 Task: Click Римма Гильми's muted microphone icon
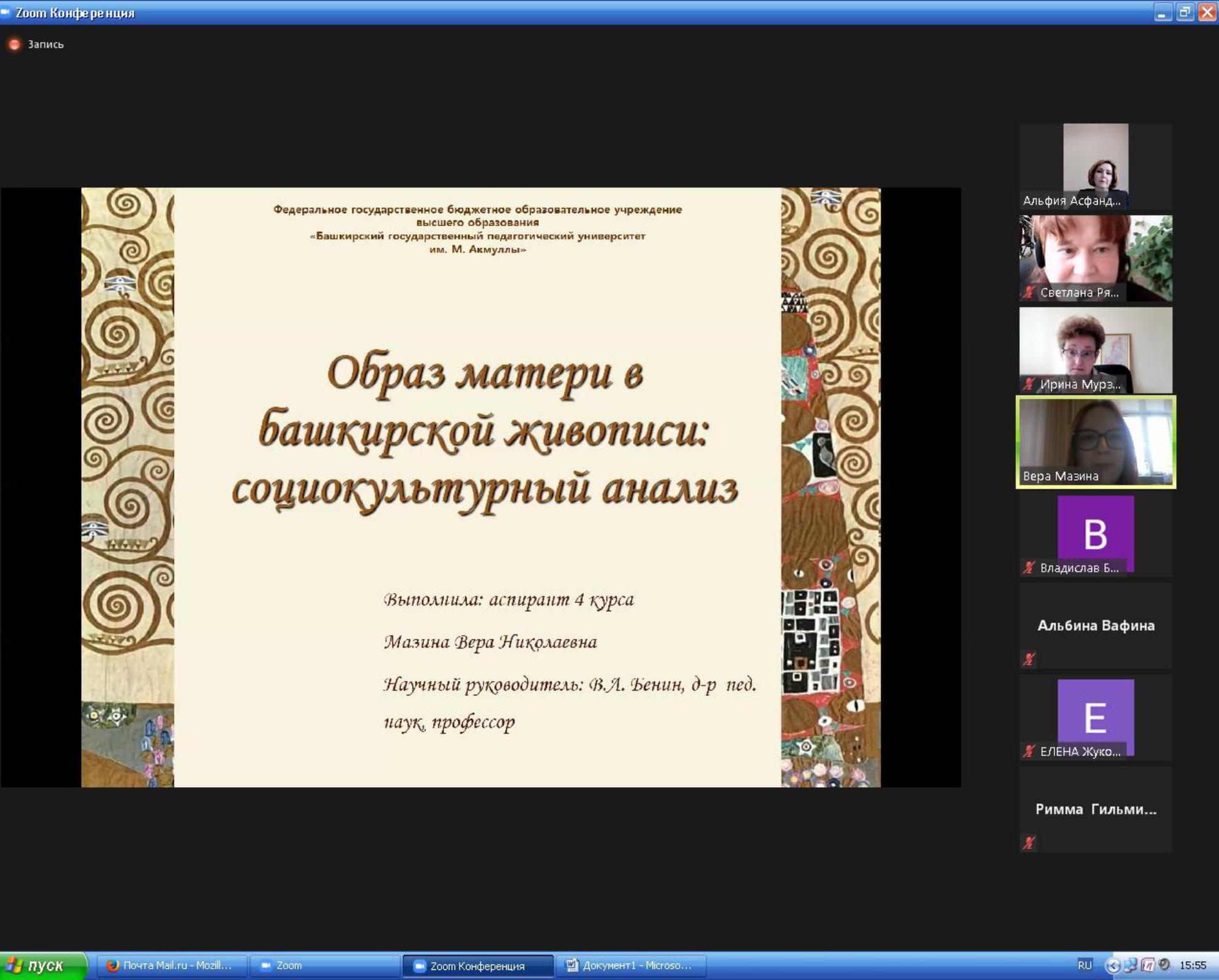[1029, 843]
